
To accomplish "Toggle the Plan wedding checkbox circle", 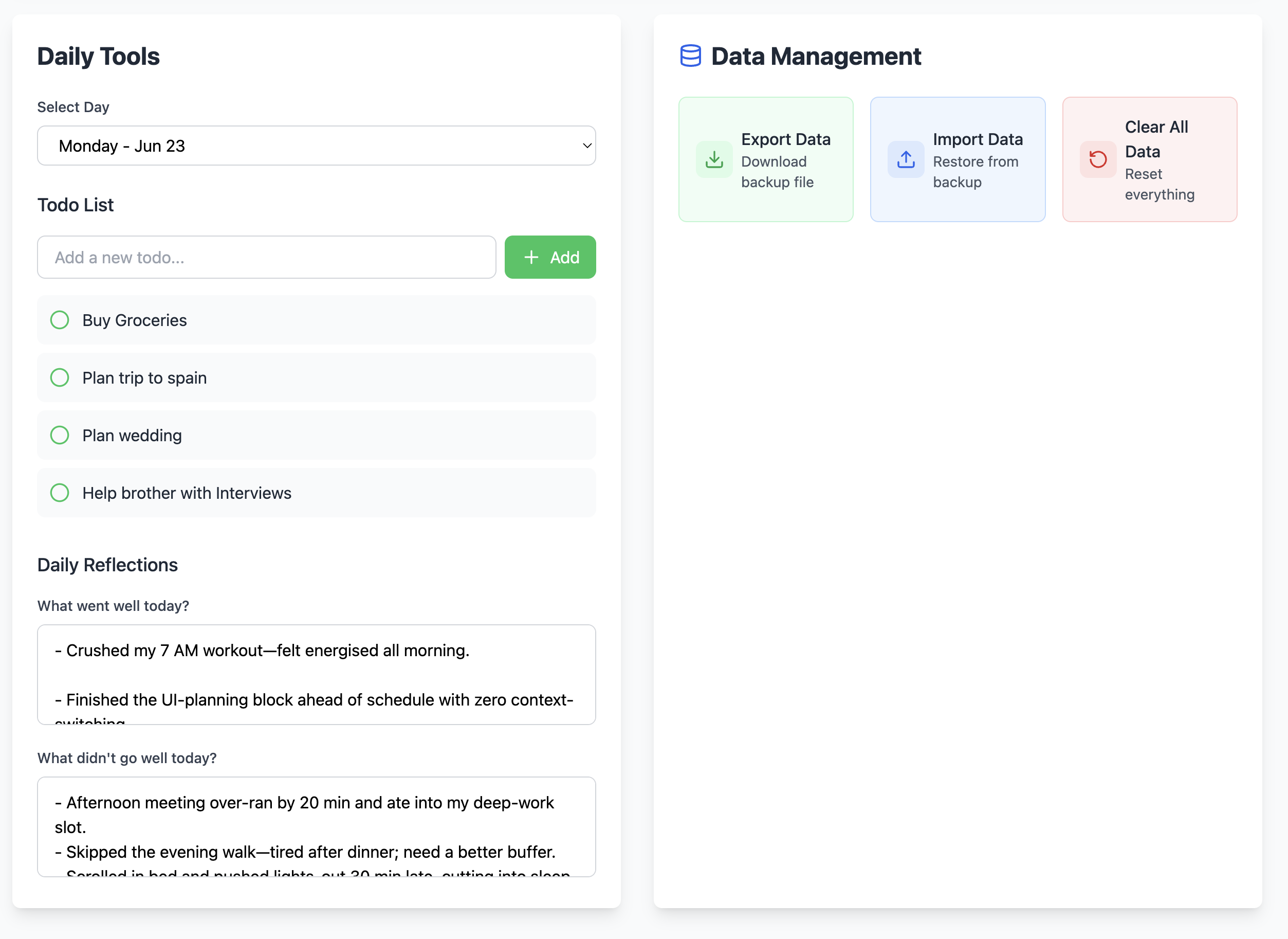I will (60, 436).
